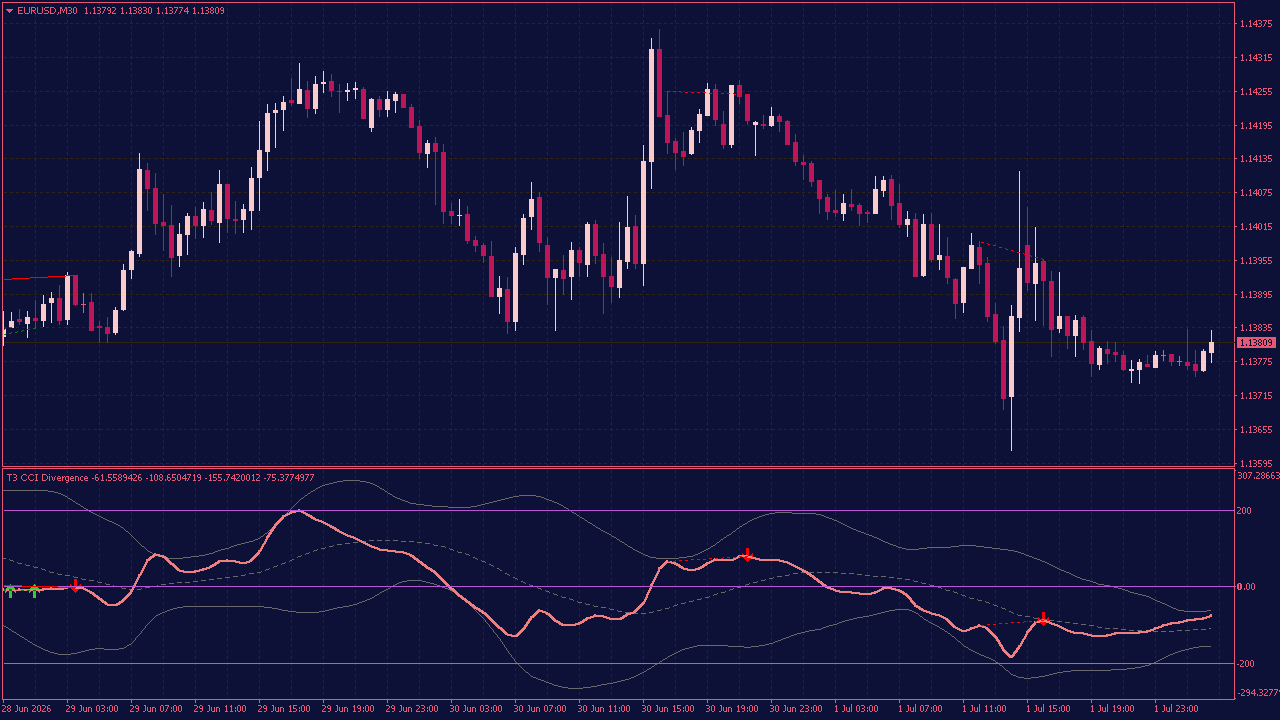Click the 1.13955 price scale label
The width and height of the screenshot is (1280, 720).
pos(1256,261)
